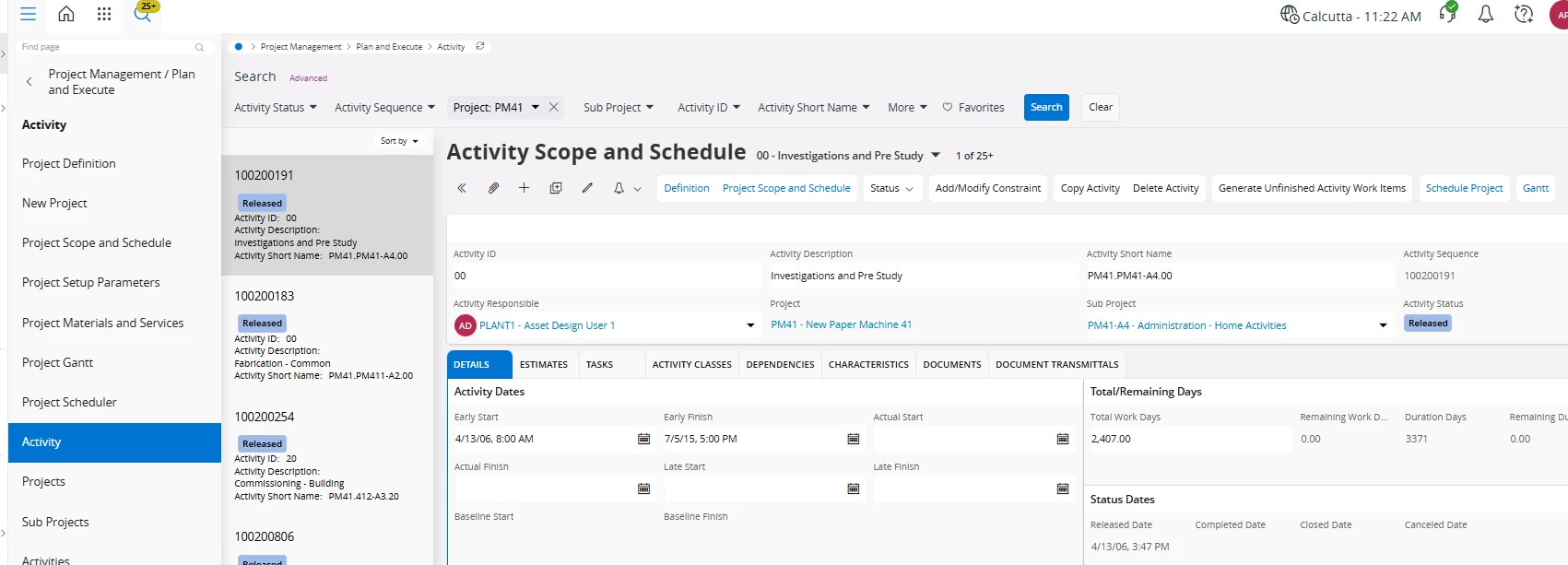Open Project Gantt in sidebar
This screenshot has height=565, width=1568.
click(x=114, y=362)
